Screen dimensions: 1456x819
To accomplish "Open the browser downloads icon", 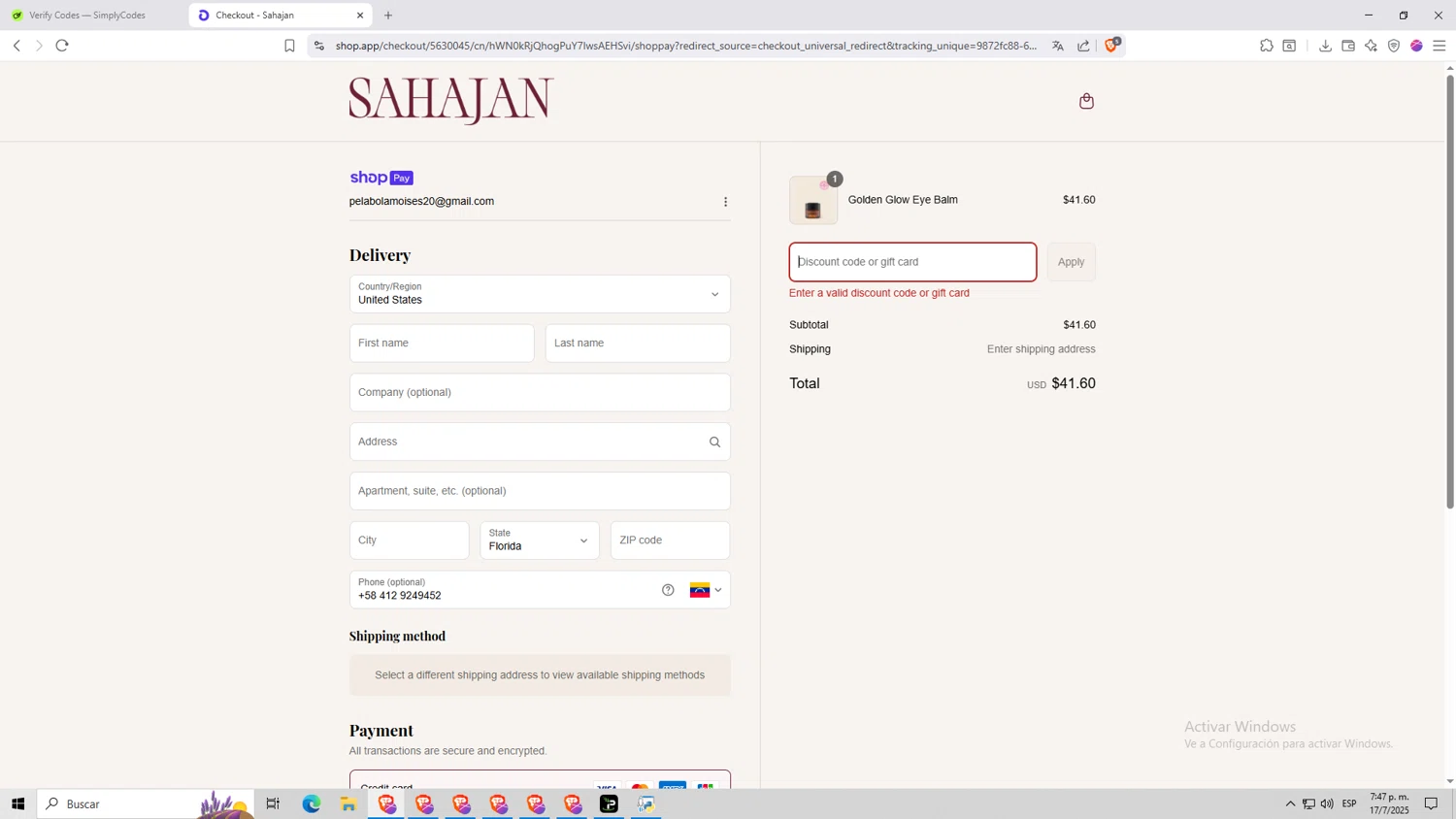I will pos(1325,46).
